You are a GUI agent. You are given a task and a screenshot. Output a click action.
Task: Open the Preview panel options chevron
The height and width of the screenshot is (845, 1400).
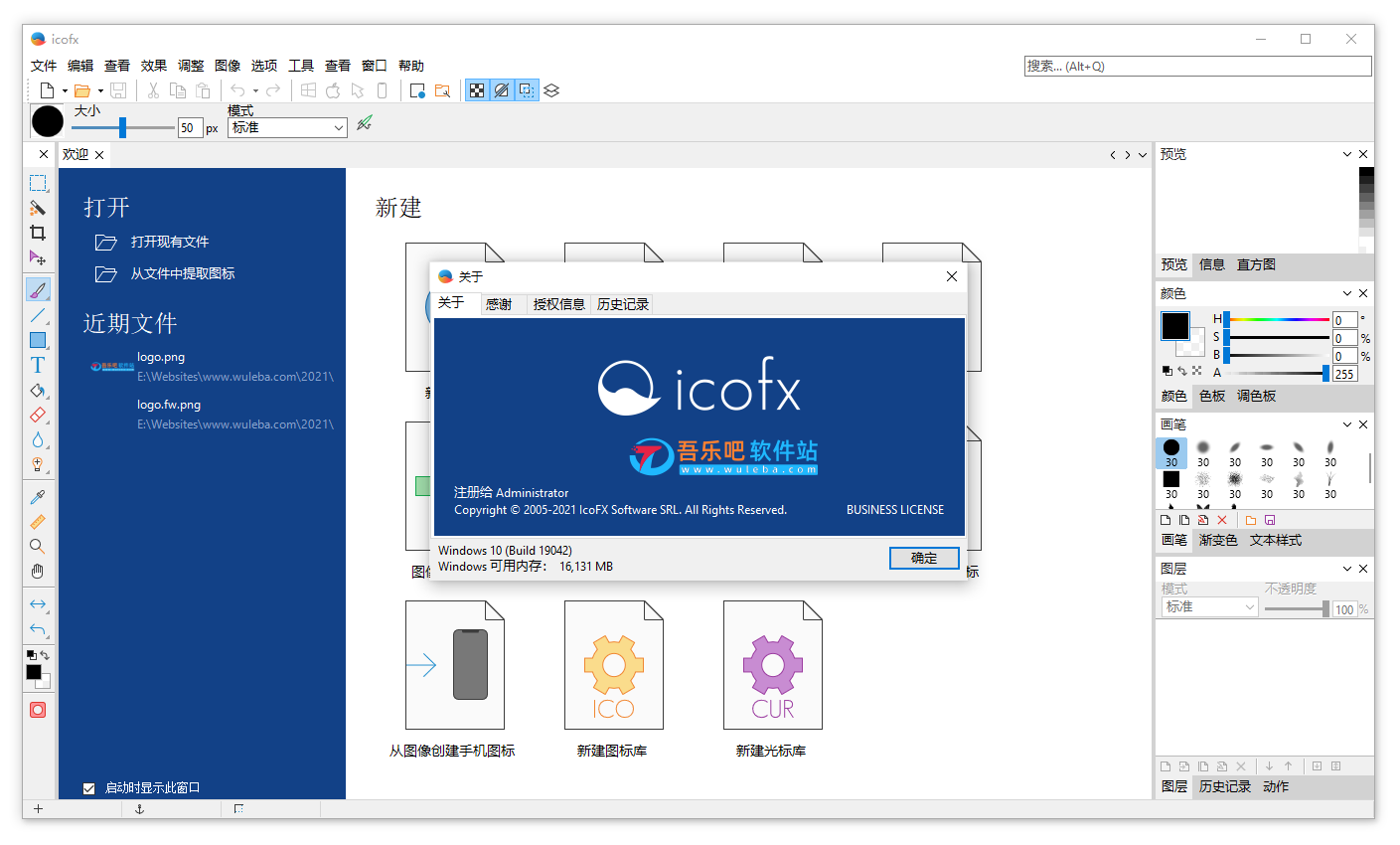tap(1347, 155)
